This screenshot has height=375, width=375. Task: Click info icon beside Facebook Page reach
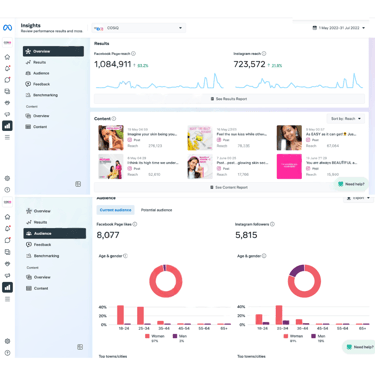133,53
